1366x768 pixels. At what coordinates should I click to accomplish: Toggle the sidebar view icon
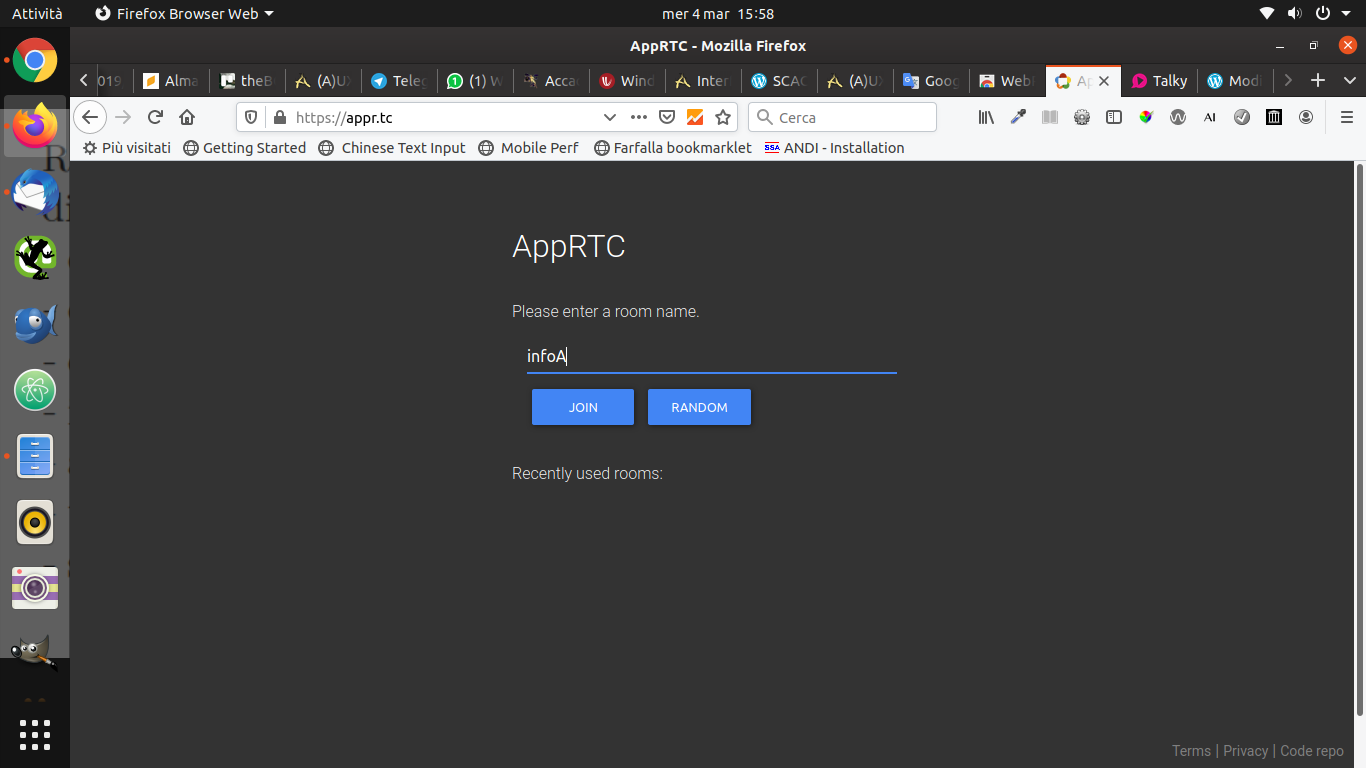[x=1114, y=117]
